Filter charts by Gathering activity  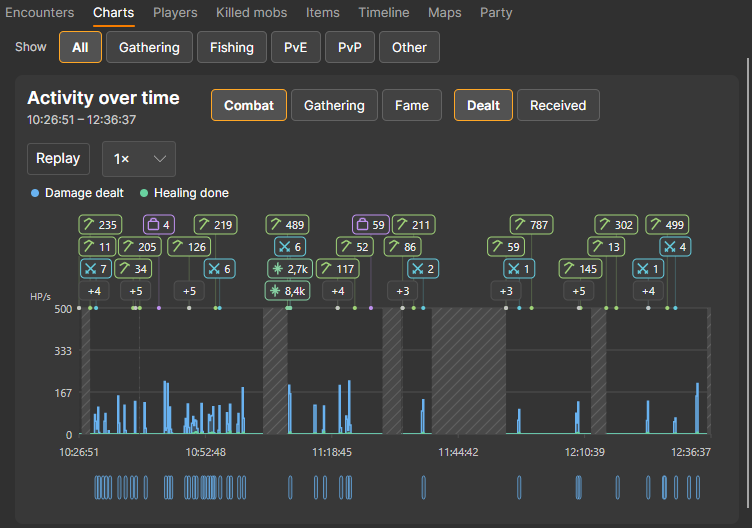pyautogui.click(x=149, y=47)
